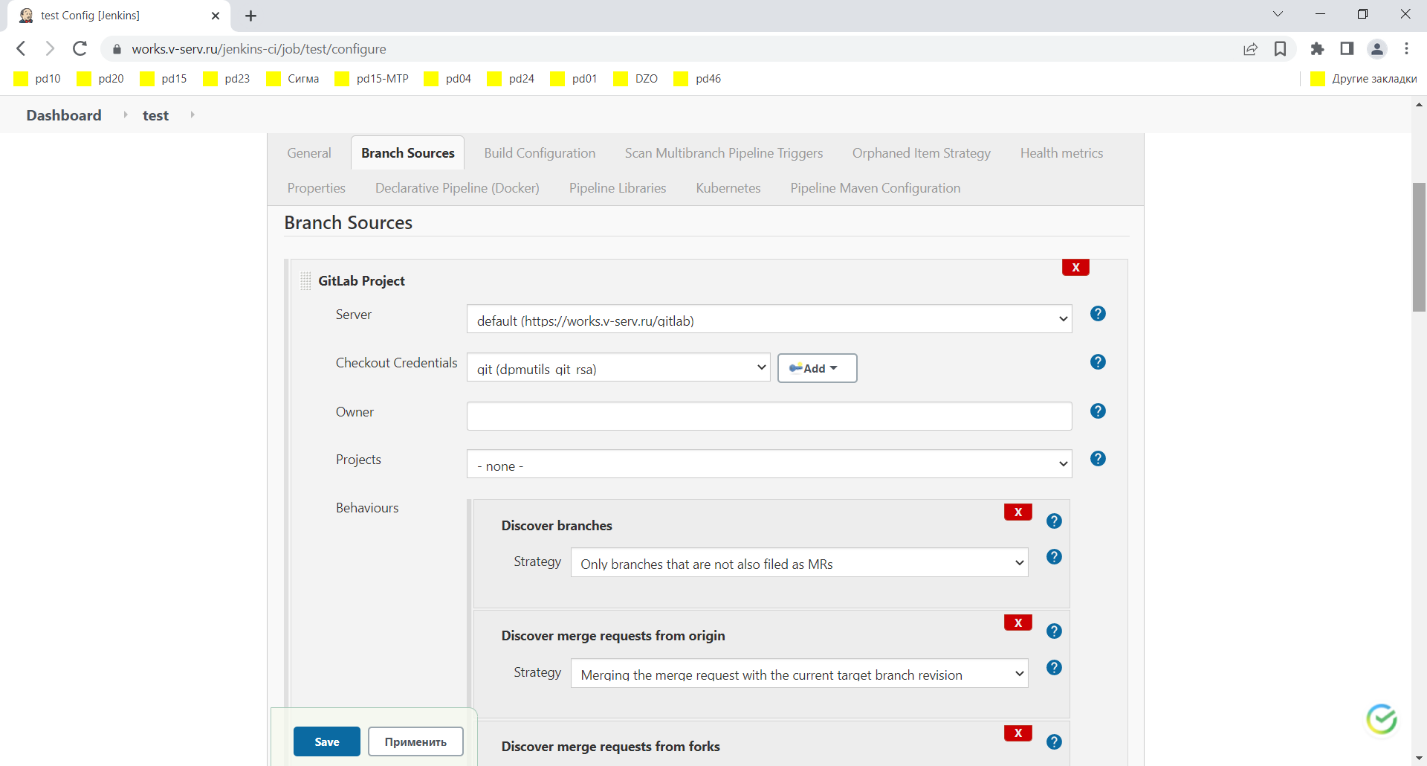Screen dimensions: 1427x766
Task: Click the Применить button
Action: pyautogui.click(x=415, y=741)
